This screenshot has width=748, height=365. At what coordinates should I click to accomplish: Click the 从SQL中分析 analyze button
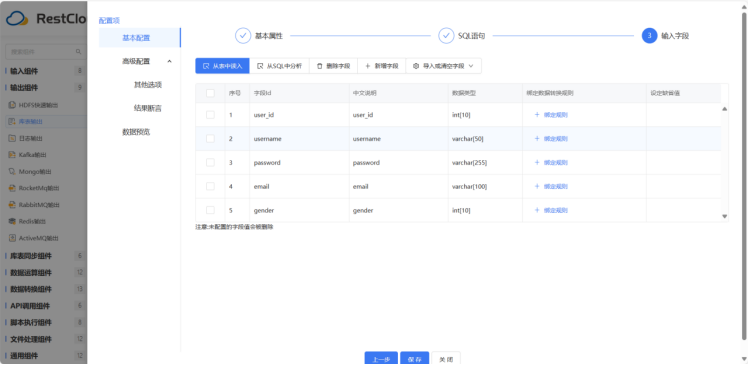click(x=280, y=66)
